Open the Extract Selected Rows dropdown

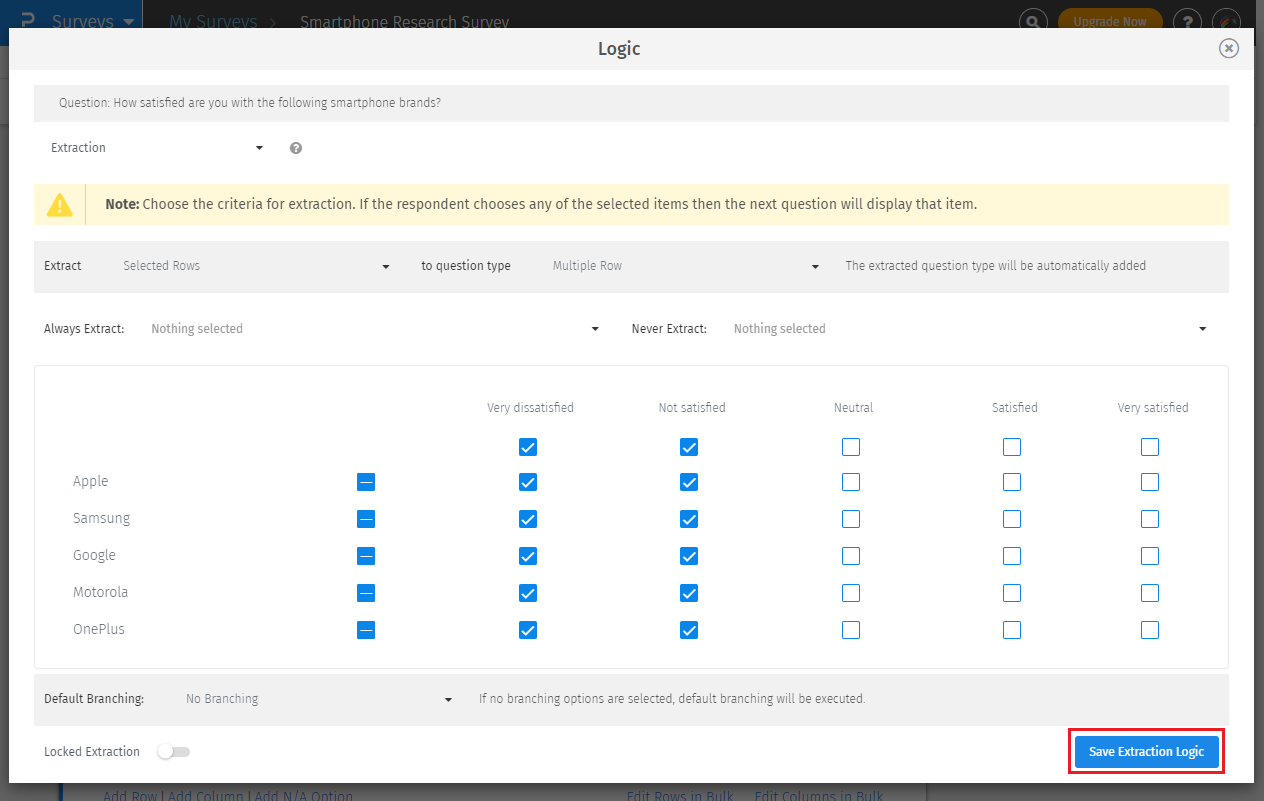255,266
